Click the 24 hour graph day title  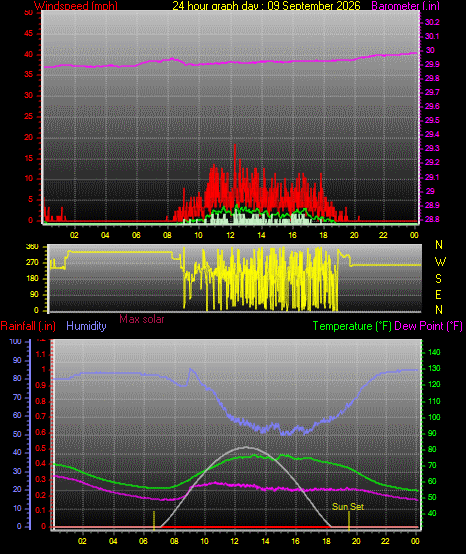pyautogui.click(x=266, y=5)
